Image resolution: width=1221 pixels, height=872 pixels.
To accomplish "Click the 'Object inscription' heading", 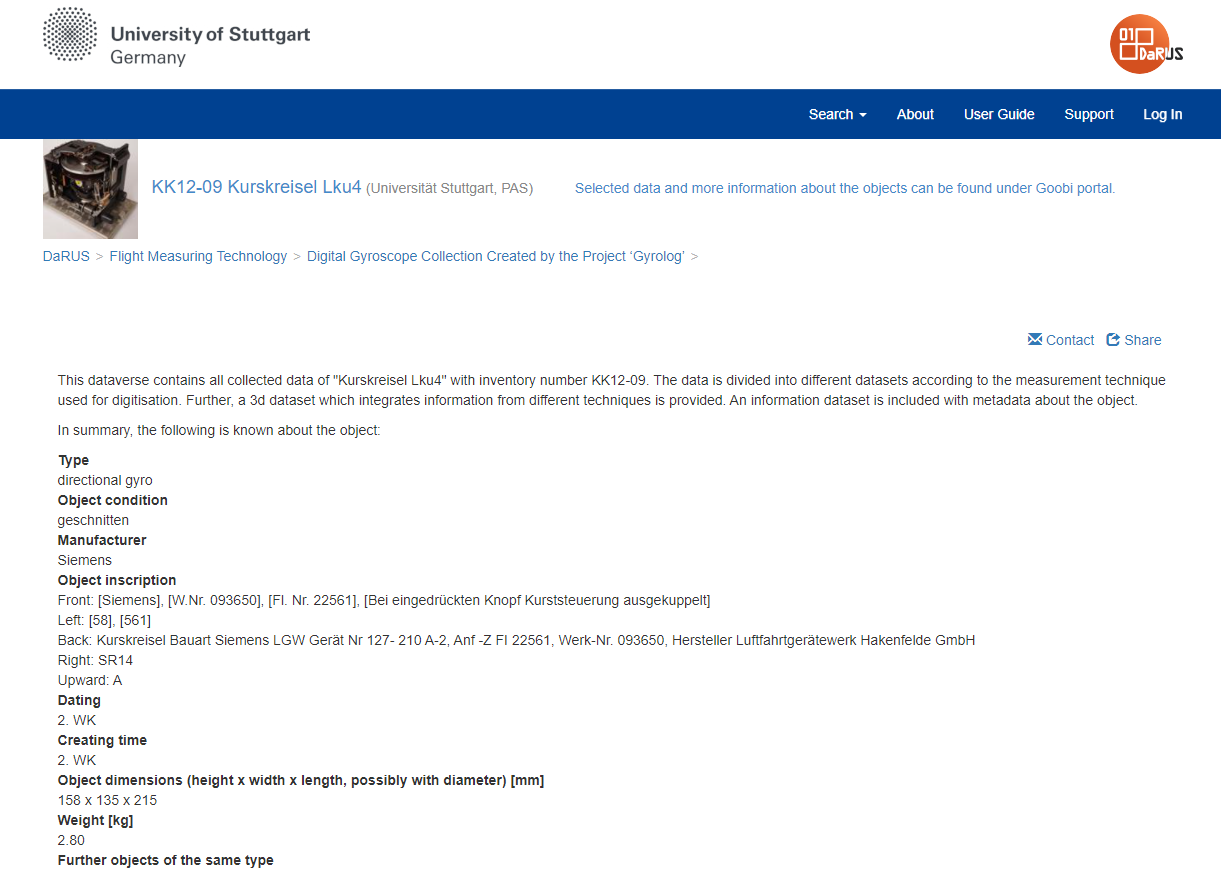I will point(117,580).
